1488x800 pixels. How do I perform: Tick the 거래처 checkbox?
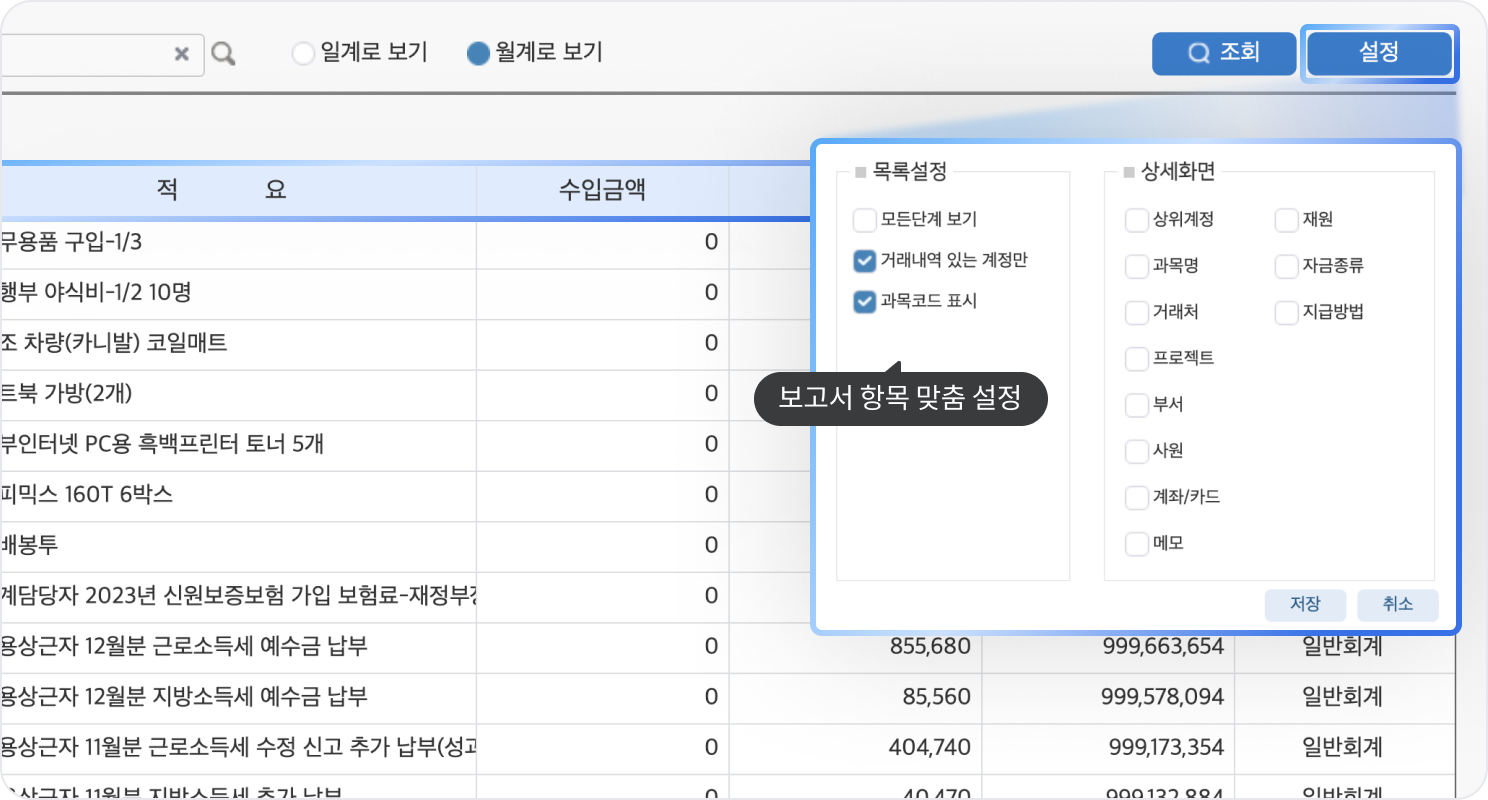[1136, 312]
